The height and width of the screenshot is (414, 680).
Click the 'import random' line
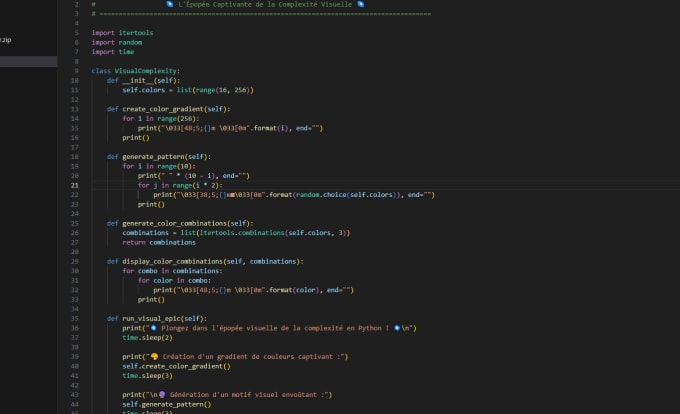point(117,42)
